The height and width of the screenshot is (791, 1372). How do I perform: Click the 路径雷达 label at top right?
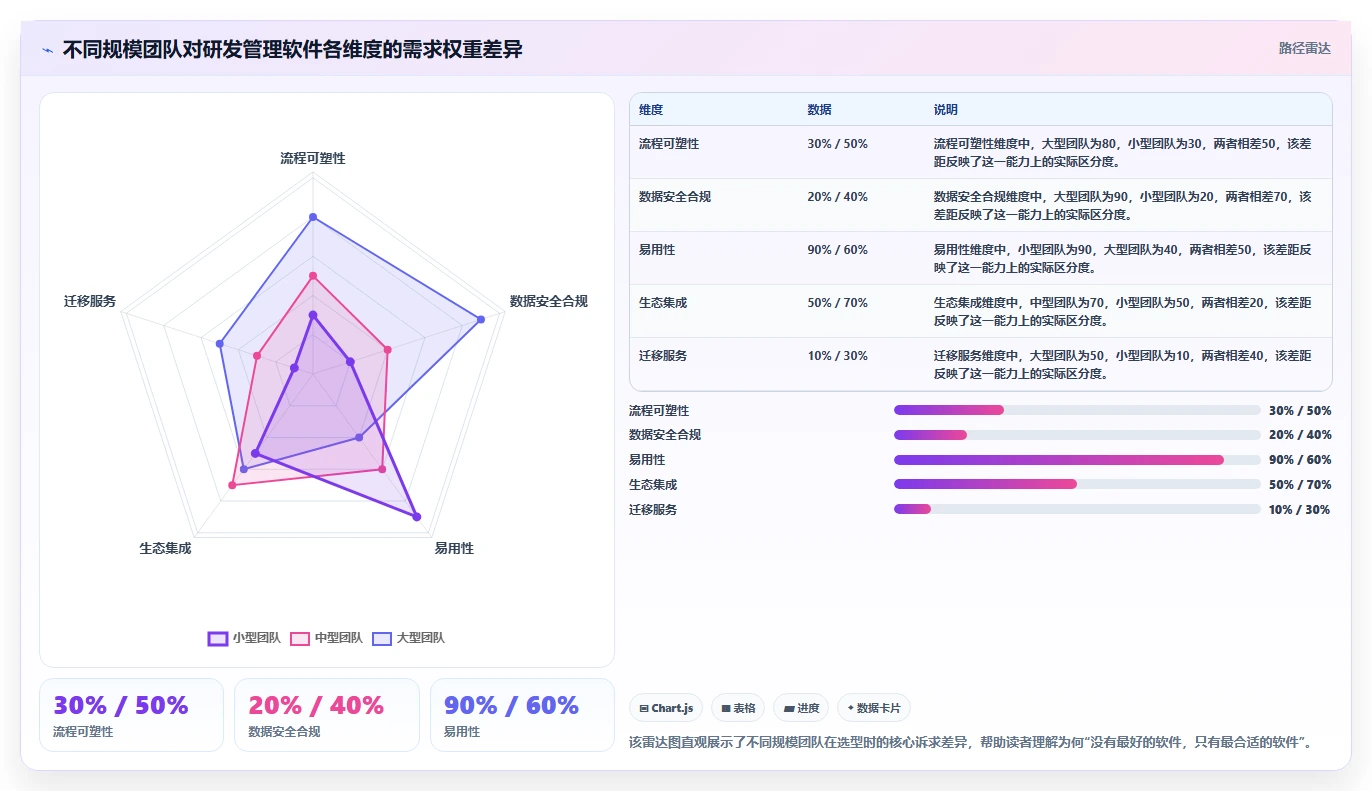1305,48
